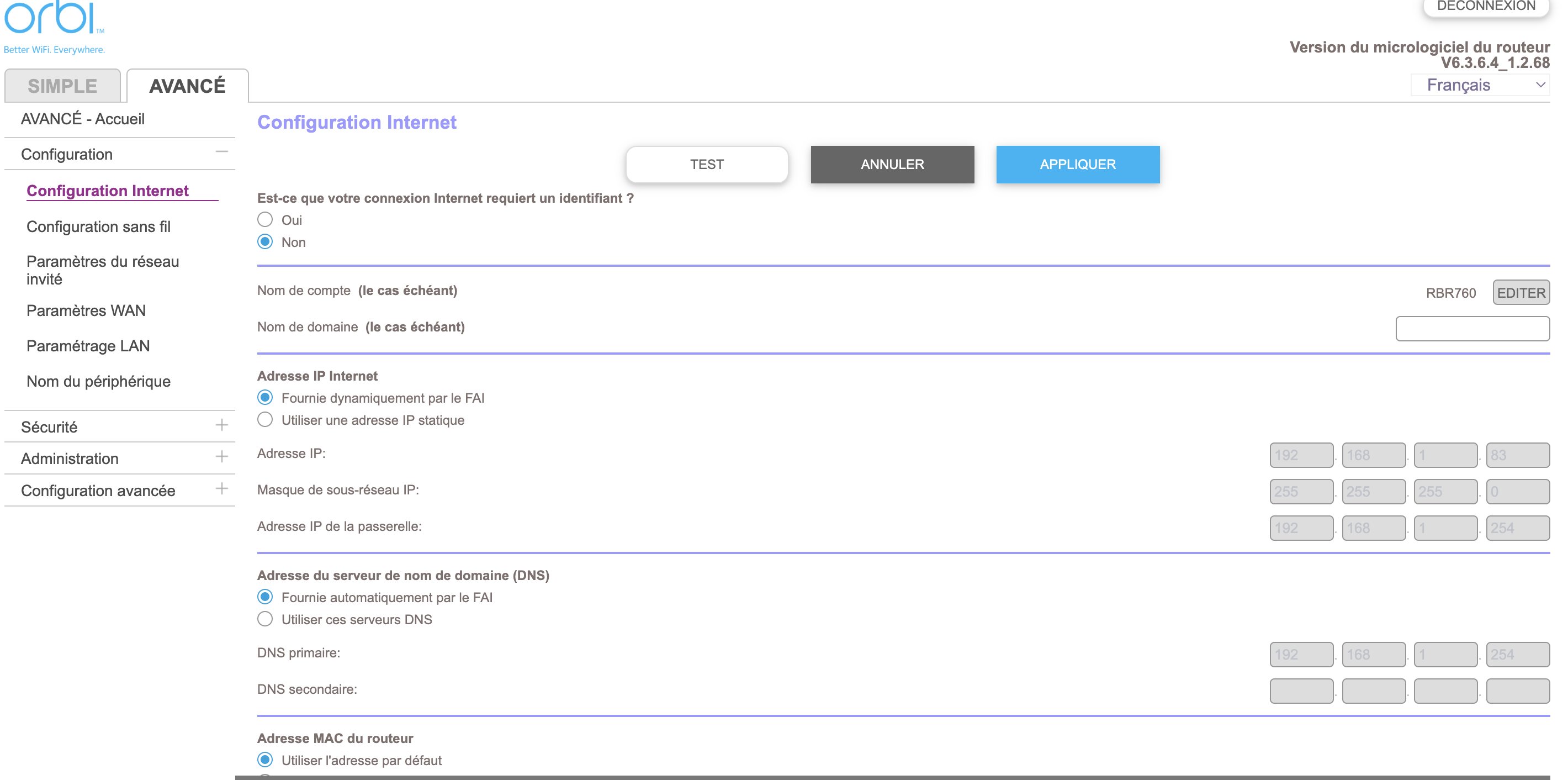Click last octet of passerelle address
Image resolution: width=1568 pixels, height=780 pixels.
[x=1517, y=528]
